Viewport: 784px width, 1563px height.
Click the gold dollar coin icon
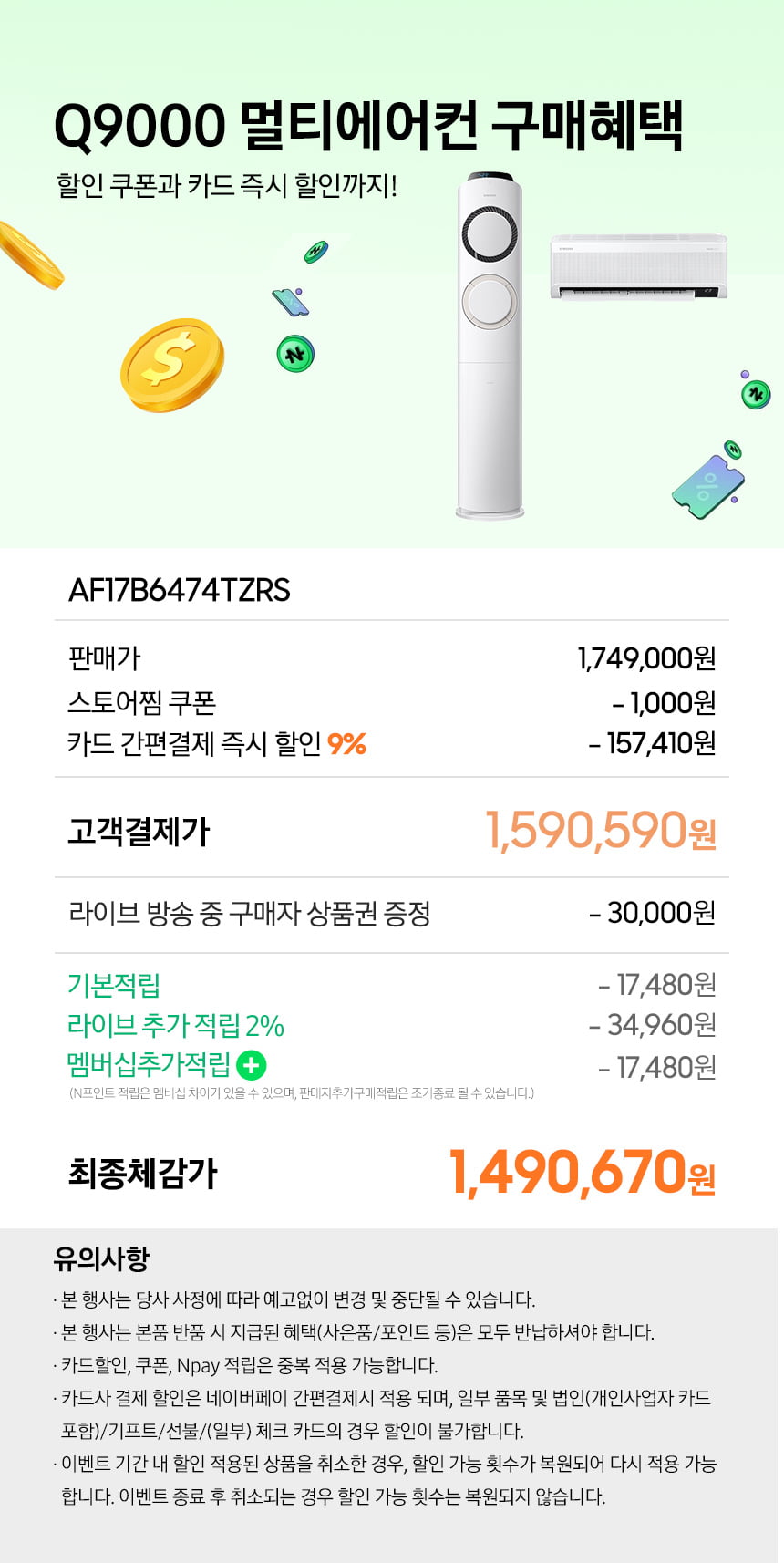[x=172, y=365]
